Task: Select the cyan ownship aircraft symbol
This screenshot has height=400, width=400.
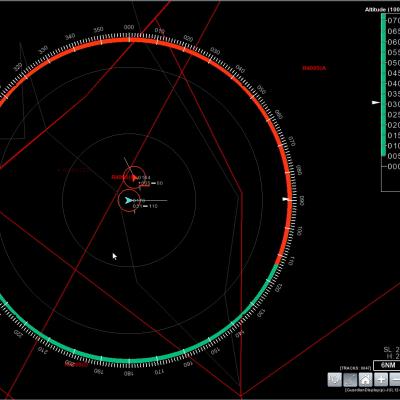Action: tap(129, 200)
